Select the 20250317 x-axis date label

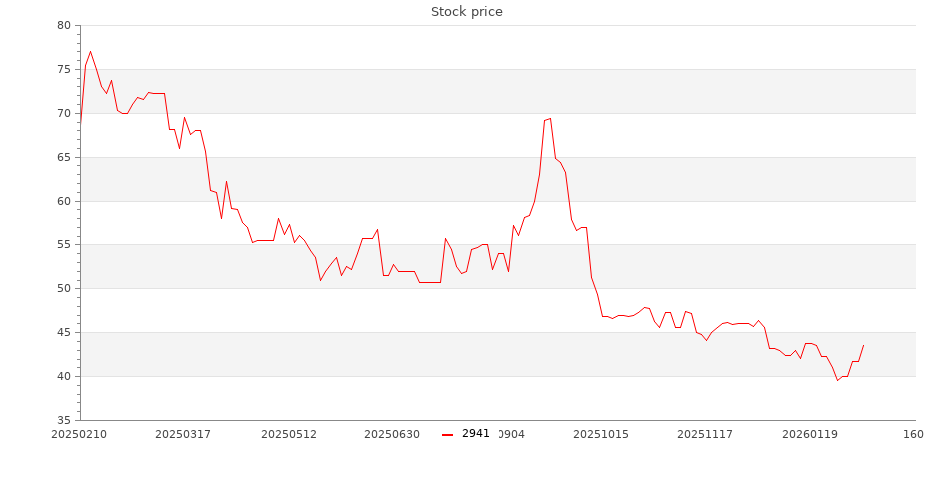point(183,435)
